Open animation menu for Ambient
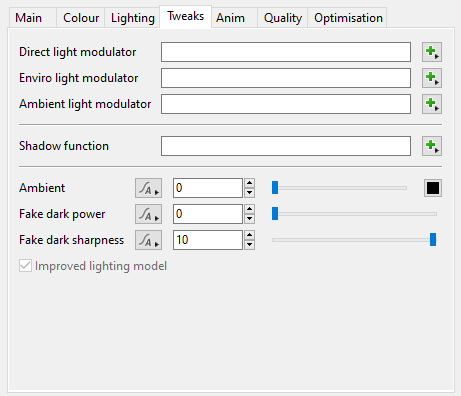The width and height of the screenshot is (461, 396). coord(148,188)
